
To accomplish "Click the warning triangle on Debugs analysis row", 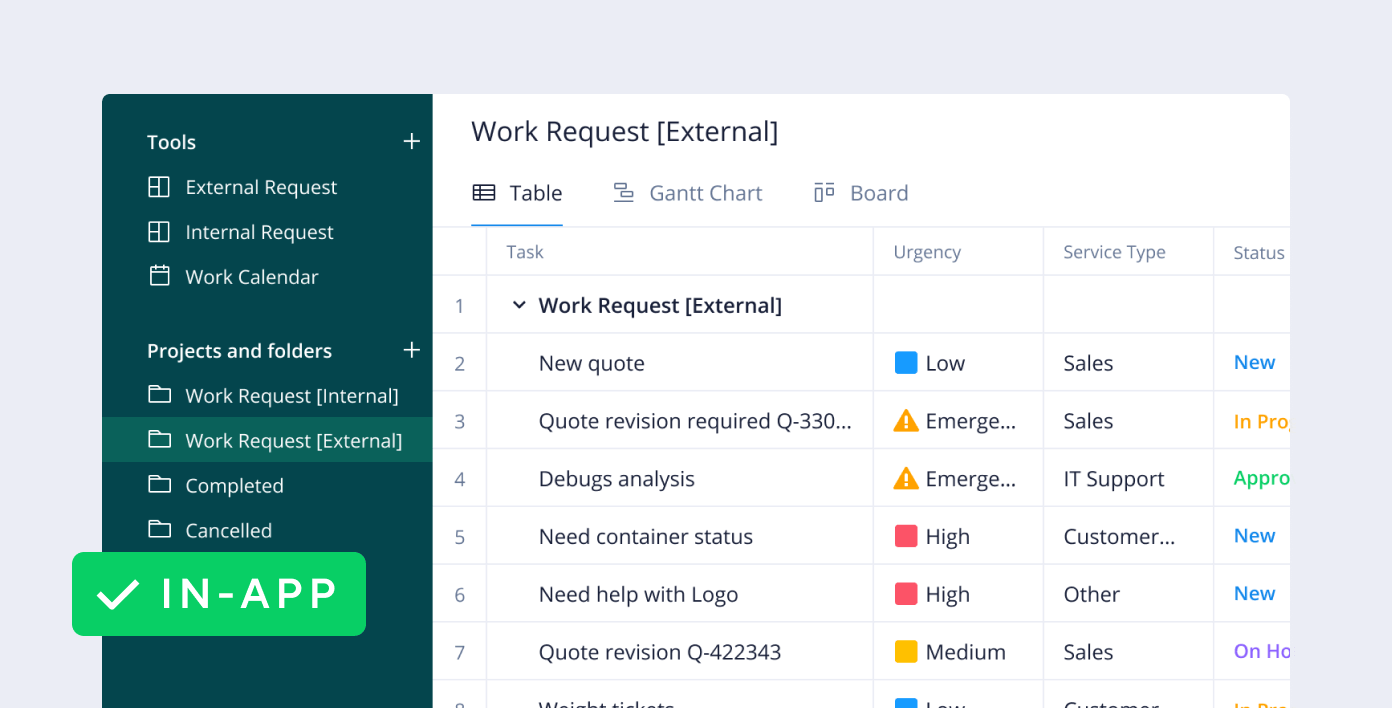I will pos(905,478).
